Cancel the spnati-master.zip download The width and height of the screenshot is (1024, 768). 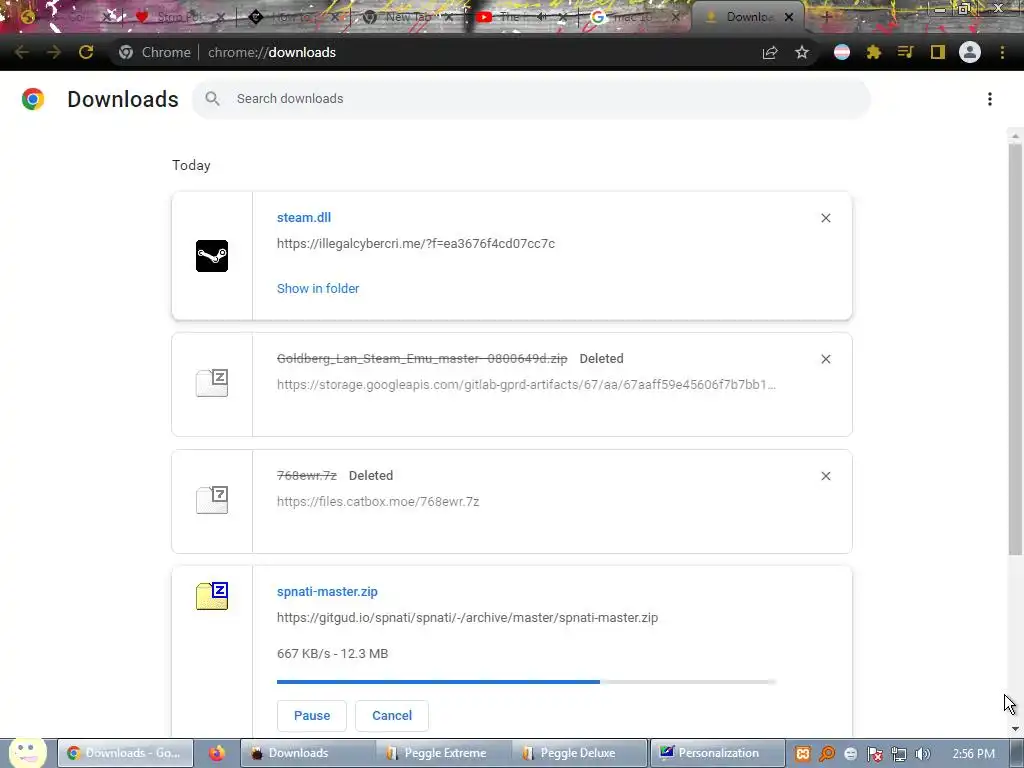[x=392, y=716]
